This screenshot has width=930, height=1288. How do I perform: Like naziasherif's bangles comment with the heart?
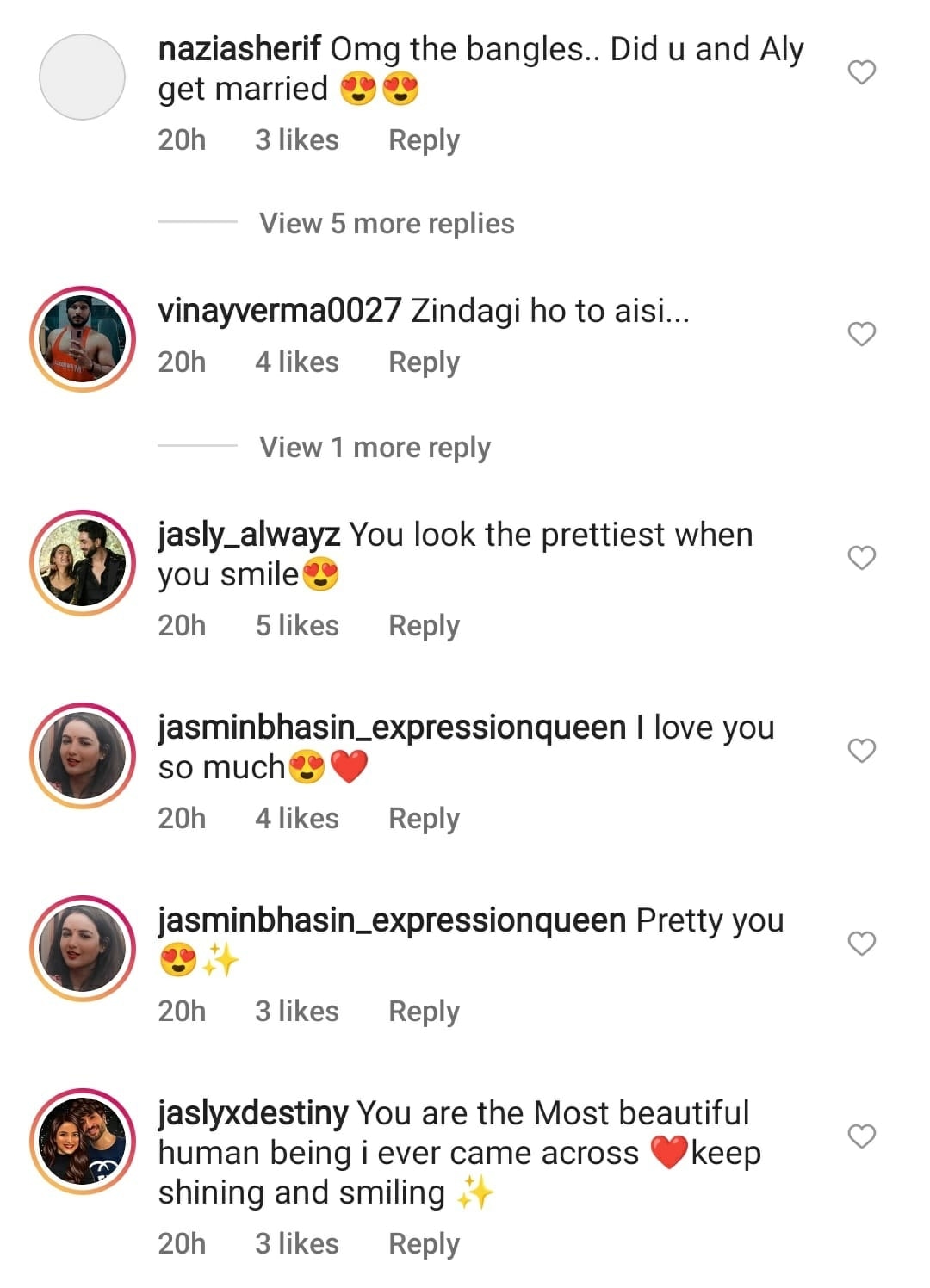861,72
